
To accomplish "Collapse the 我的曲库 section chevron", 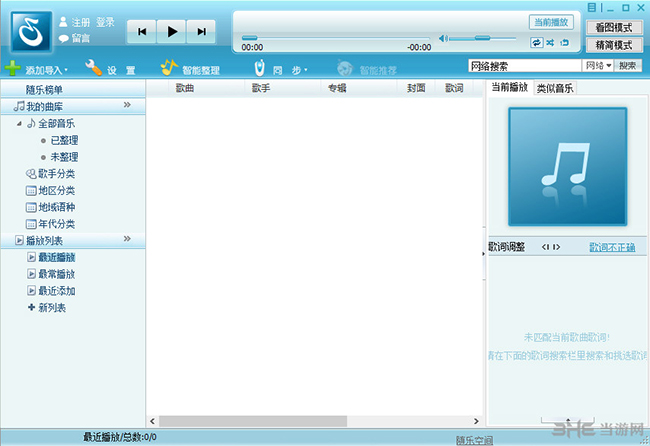I will 127,105.
